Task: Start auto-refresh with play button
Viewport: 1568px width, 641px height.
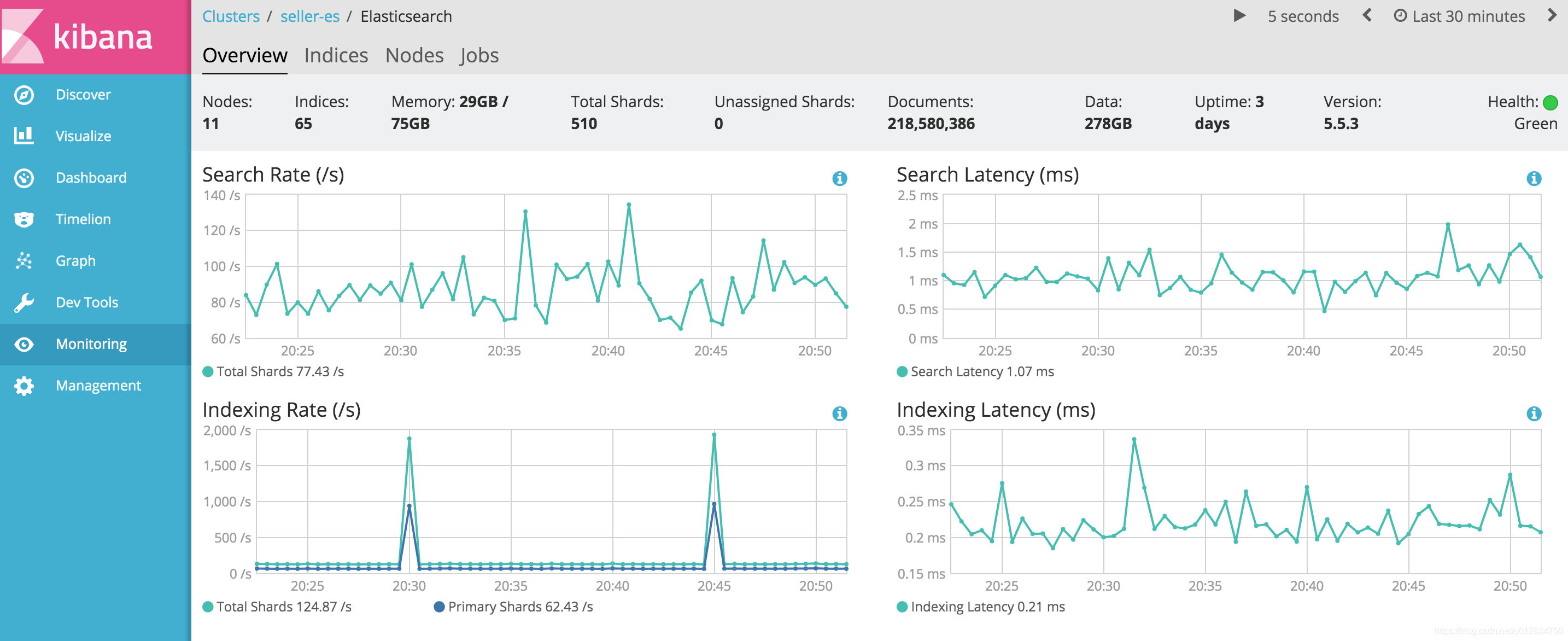Action: point(1239,16)
